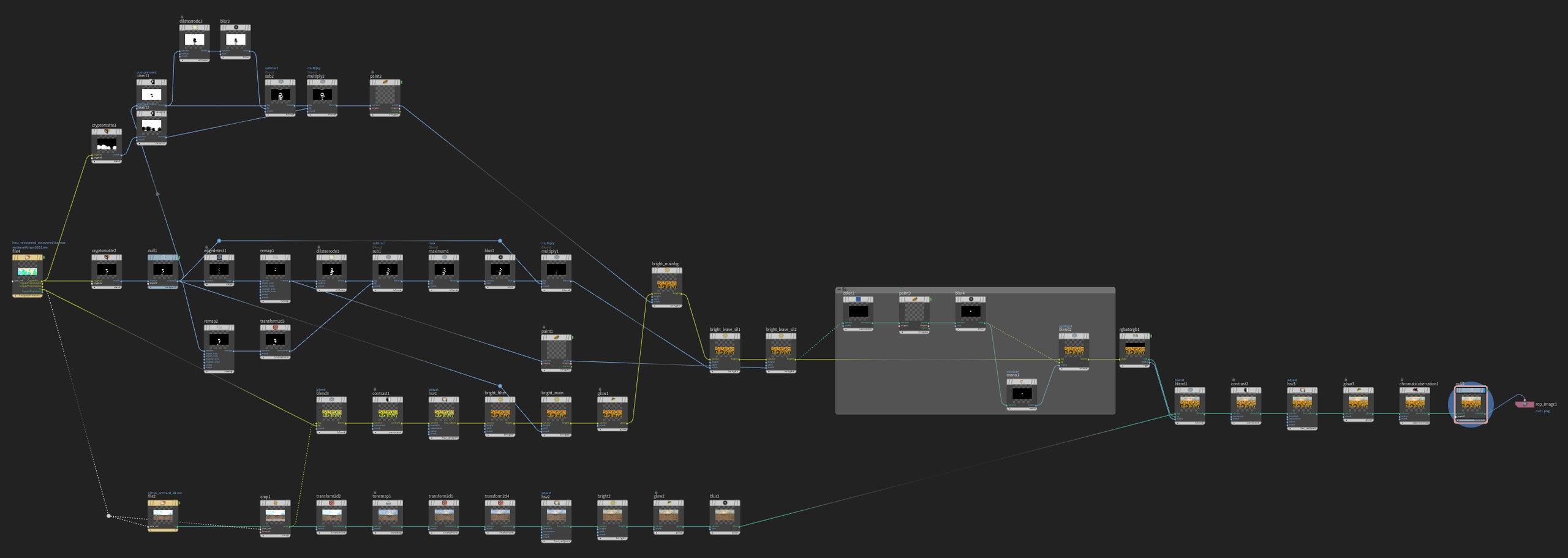Screen dimensions: 1568x558
Task: Click the contrast2 node name label
Action: pyautogui.click(x=1240, y=384)
